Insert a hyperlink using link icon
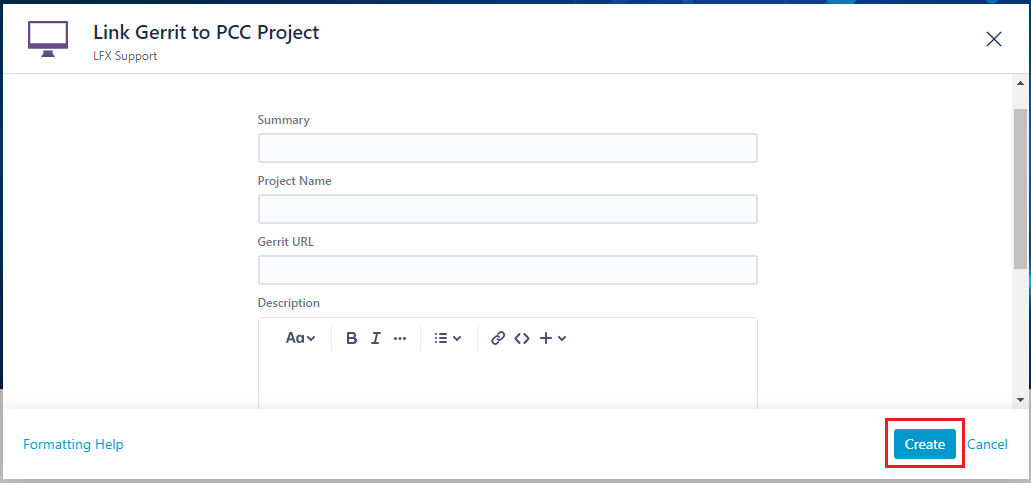The height and width of the screenshot is (483, 1031). (498, 338)
